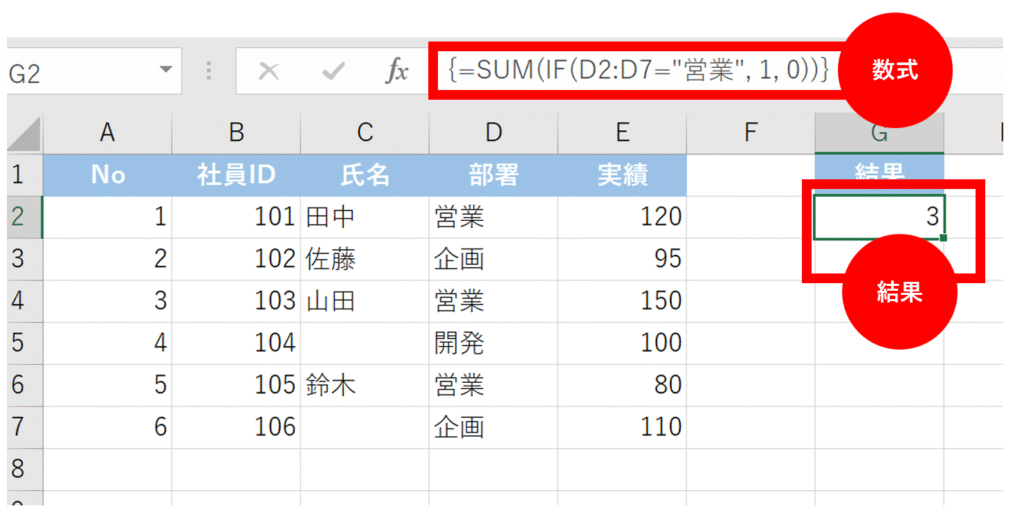Click the Select All corner triangle
The height and width of the screenshot is (522, 1024).
(24, 134)
